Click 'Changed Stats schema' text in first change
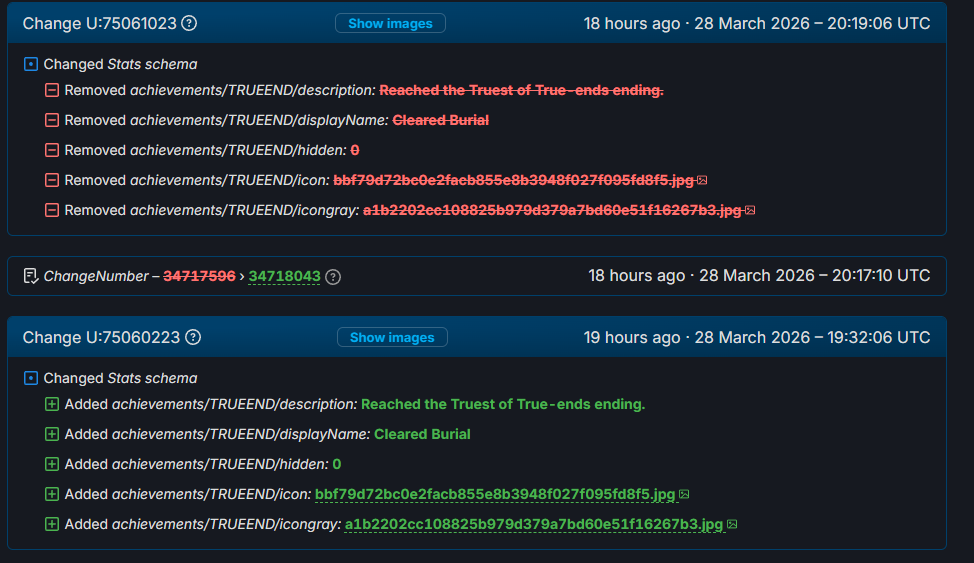 coord(121,64)
